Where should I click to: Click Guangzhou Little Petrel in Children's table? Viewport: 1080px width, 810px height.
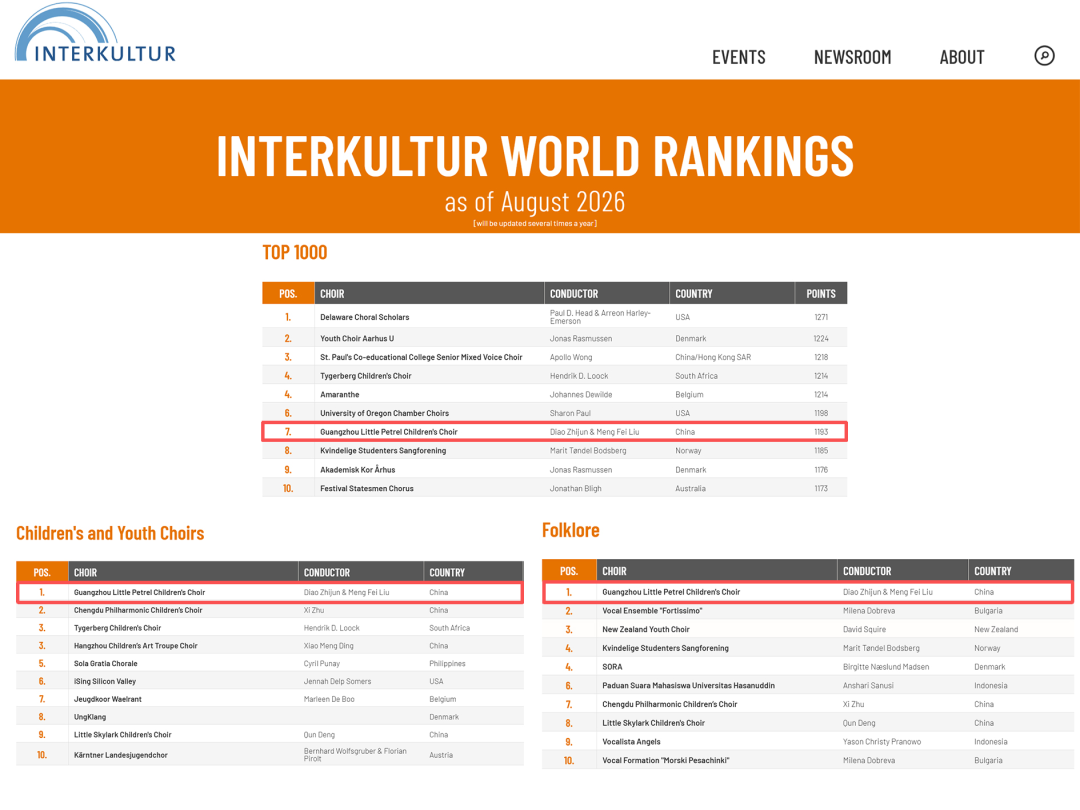[139, 592]
